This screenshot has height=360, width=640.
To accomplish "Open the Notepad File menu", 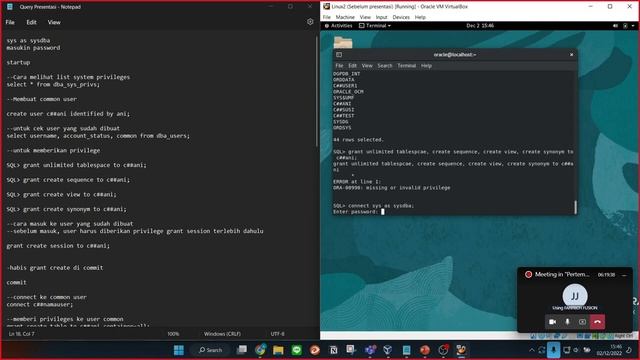I will click(10, 22).
